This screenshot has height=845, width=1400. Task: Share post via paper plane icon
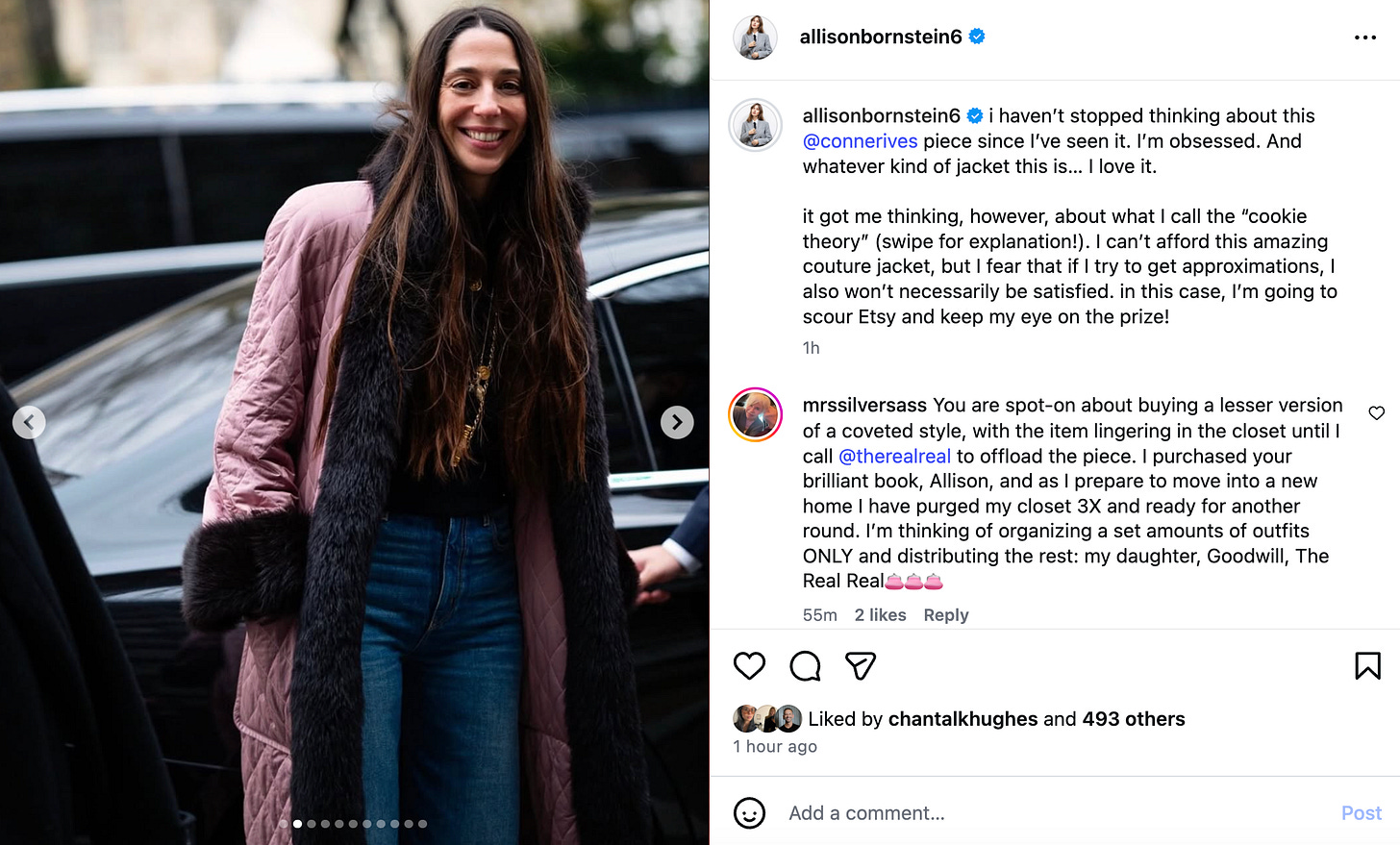pos(861,665)
